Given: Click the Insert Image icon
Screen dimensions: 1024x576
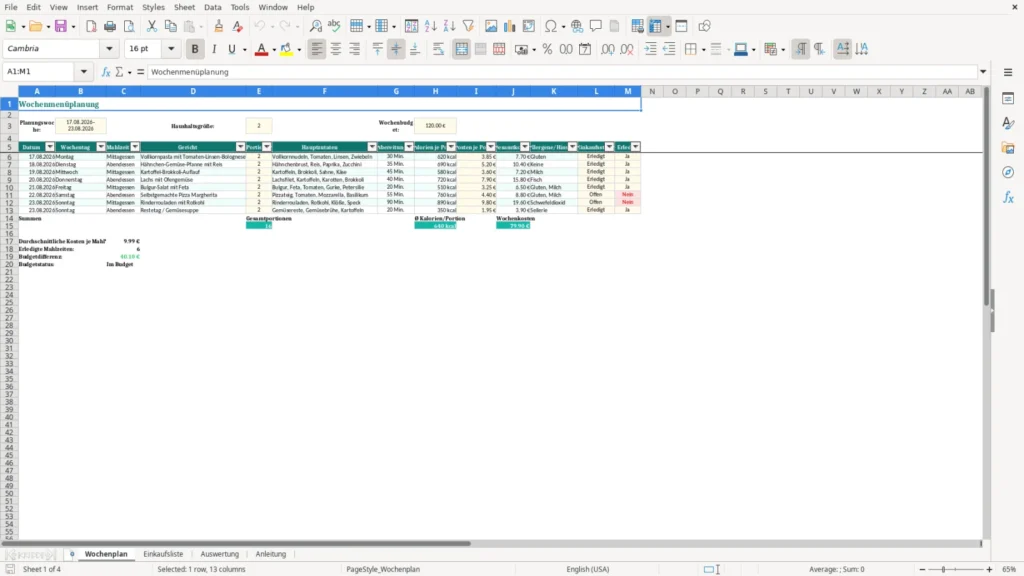Looking at the screenshot, I should pos(491,26).
